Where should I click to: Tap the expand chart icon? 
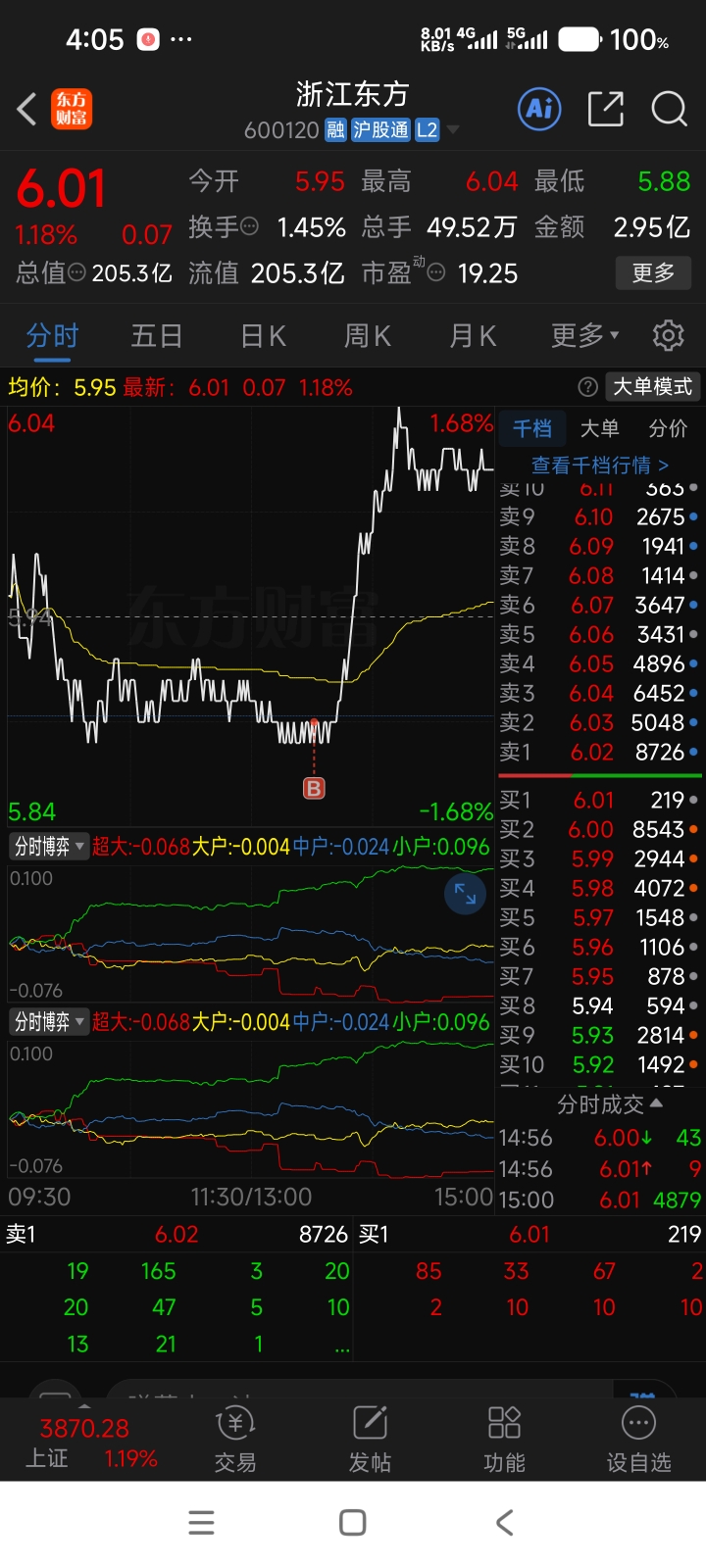(465, 893)
